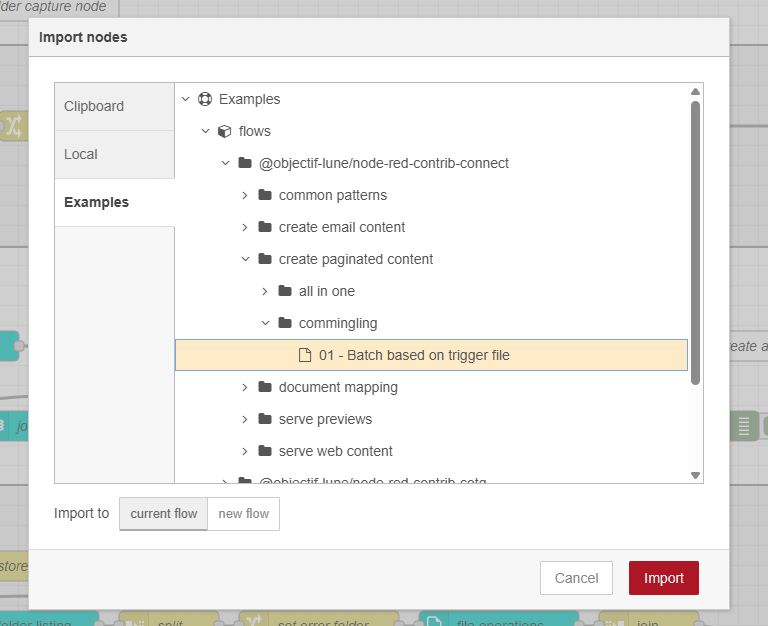This screenshot has height=626, width=768.
Task: Click the folder icon beside create email content
Action: tap(265, 227)
